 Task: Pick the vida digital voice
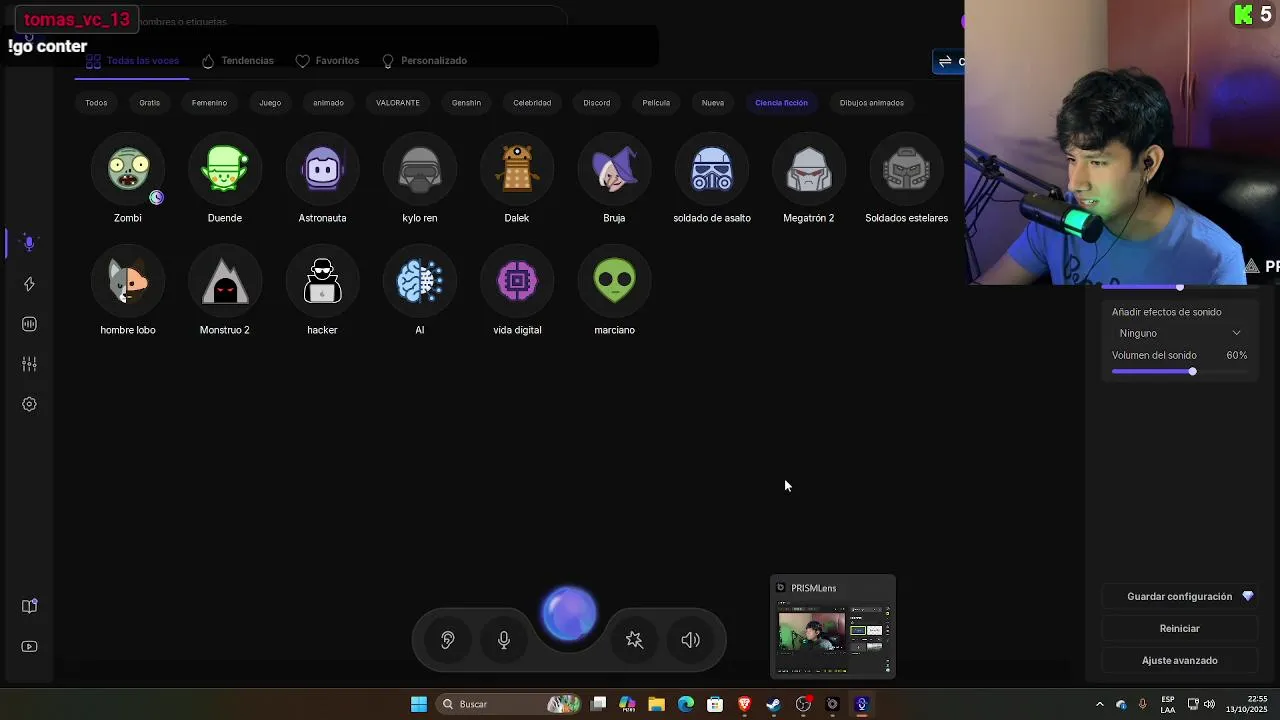tap(517, 282)
